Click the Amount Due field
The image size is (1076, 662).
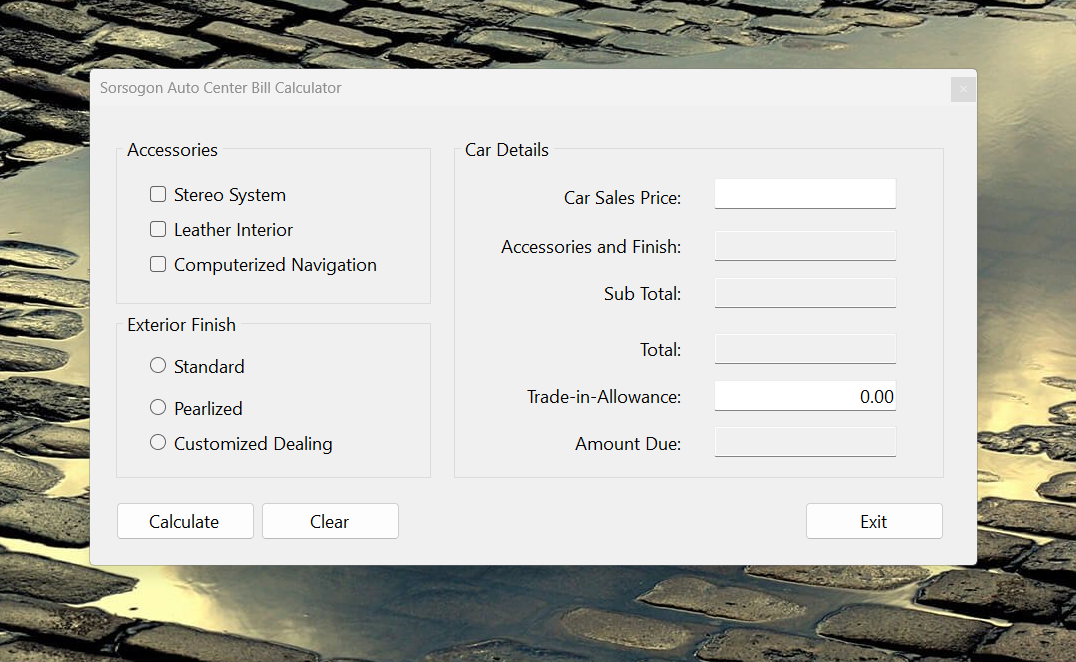tap(805, 443)
